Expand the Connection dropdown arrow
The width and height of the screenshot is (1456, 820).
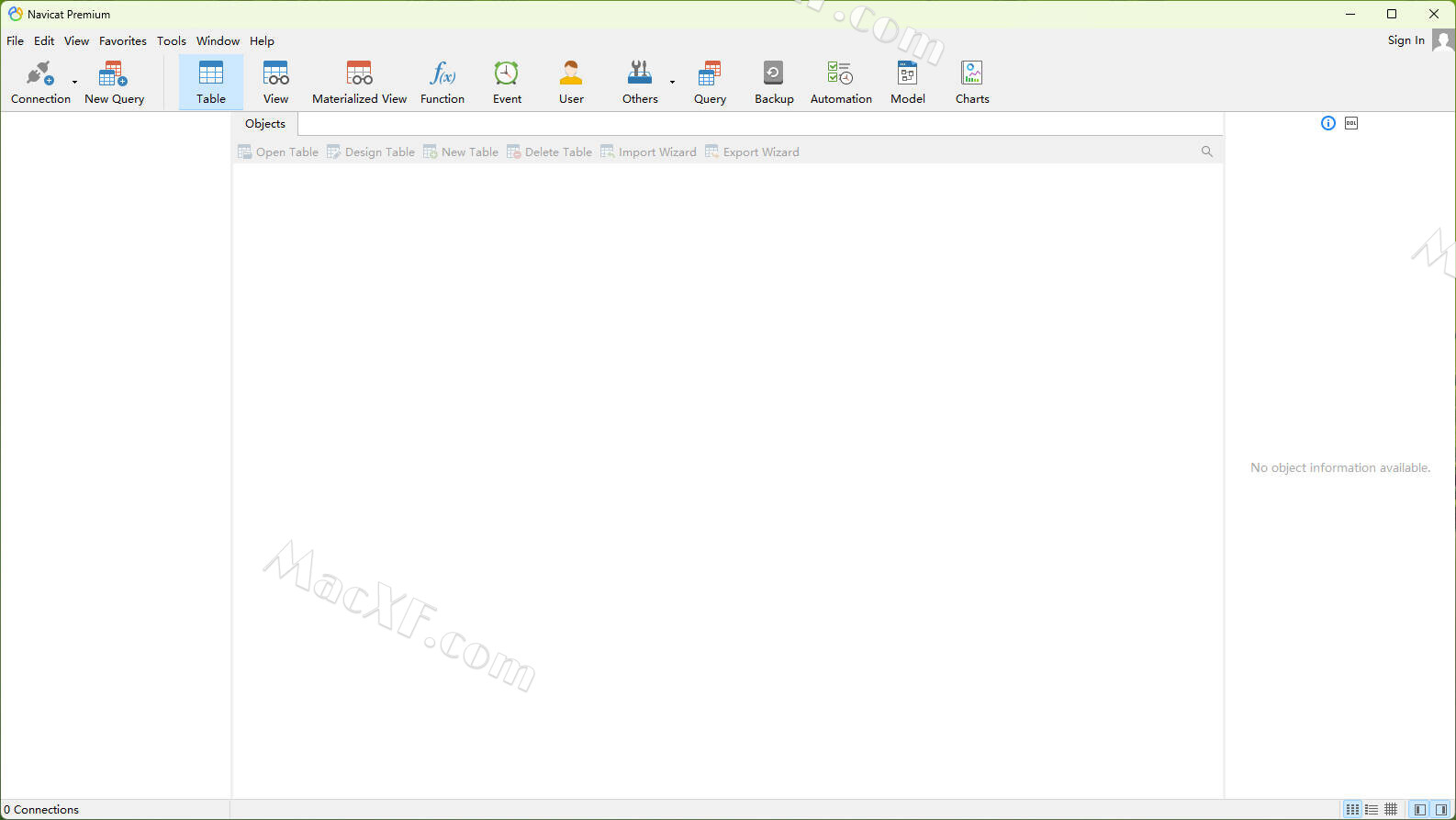pyautogui.click(x=75, y=82)
